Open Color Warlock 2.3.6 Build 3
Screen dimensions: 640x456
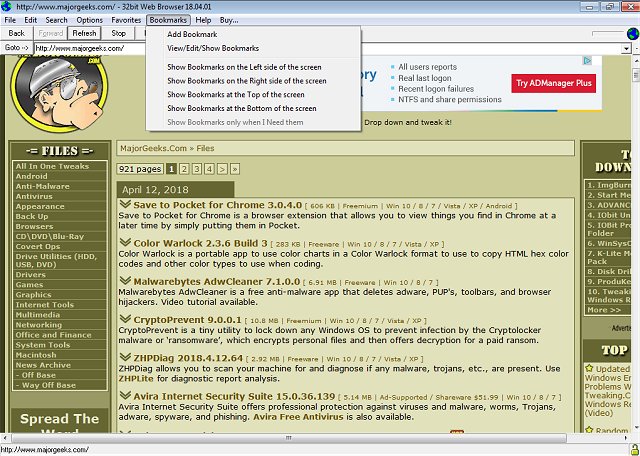tap(200, 243)
